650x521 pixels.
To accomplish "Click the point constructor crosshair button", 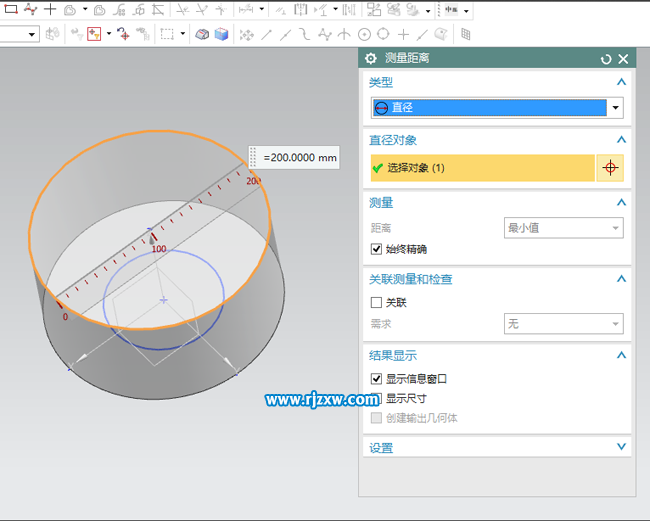I will tap(609, 168).
